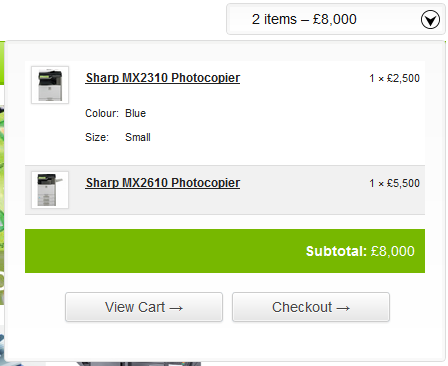Click the Subtotal label in green bar
The width and height of the screenshot is (448, 366).
coord(336,251)
